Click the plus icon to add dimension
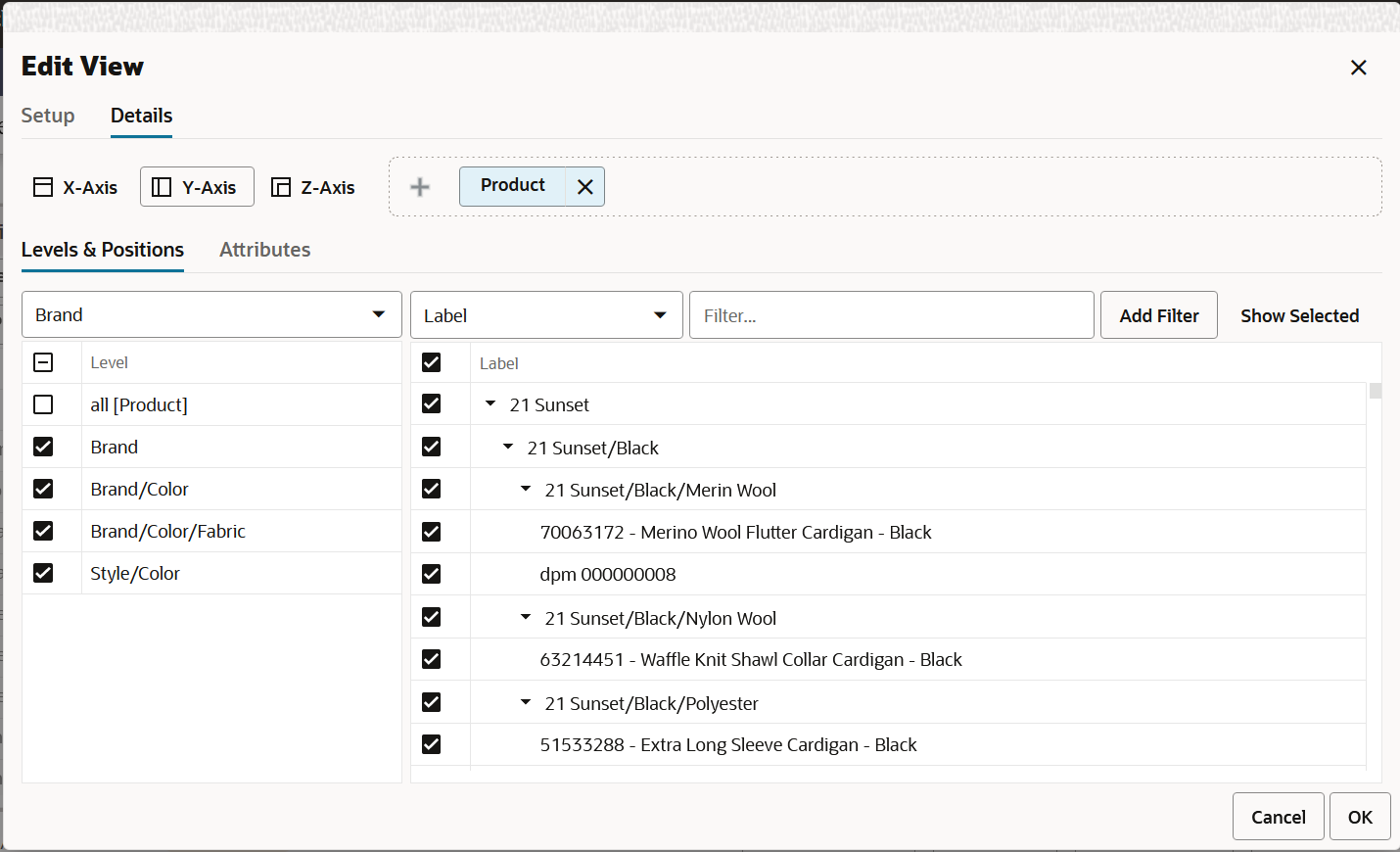This screenshot has width=1400, height=852. 420,187
